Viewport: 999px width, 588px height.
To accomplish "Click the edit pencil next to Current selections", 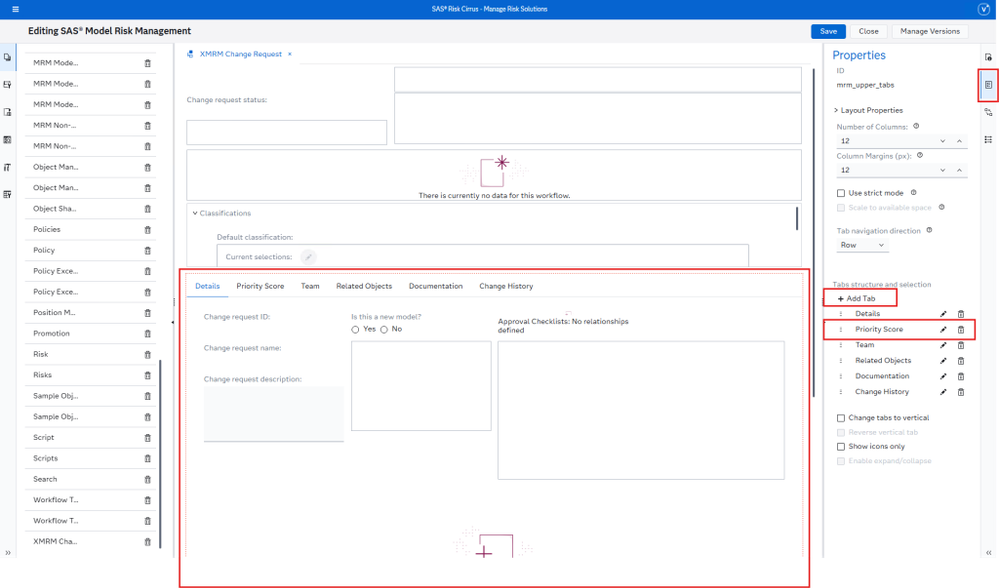I will point(308,257).
